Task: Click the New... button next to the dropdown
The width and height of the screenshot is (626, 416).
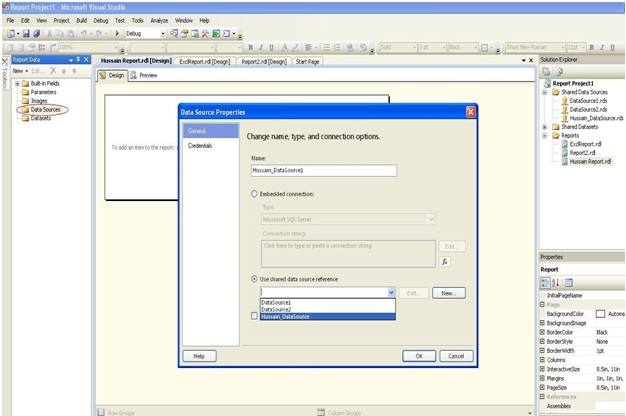Action: 449,293
